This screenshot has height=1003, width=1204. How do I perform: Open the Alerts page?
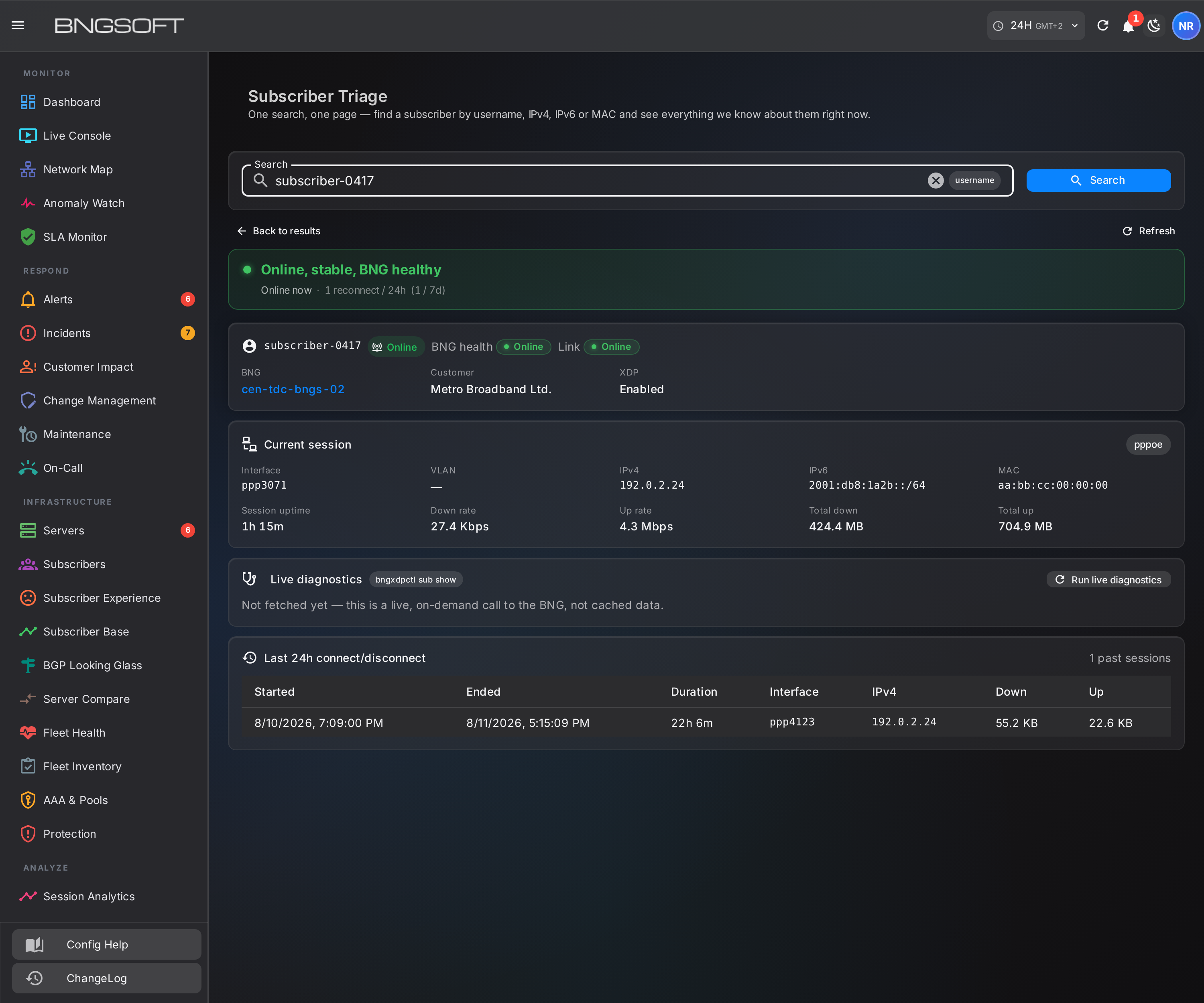coord(104,299)
